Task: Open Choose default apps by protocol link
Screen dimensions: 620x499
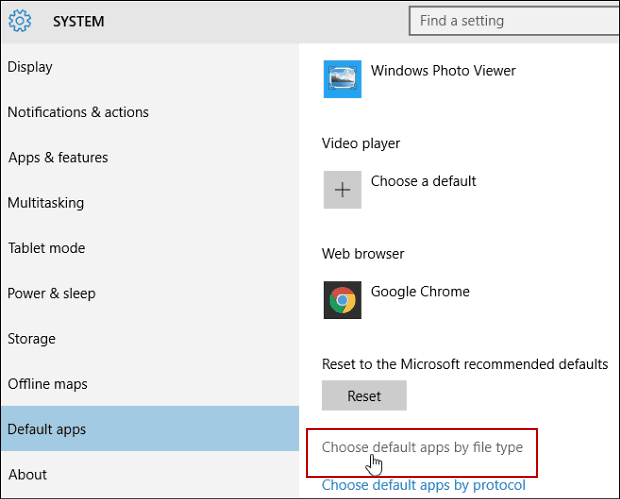Action: [x=423, y=485]
